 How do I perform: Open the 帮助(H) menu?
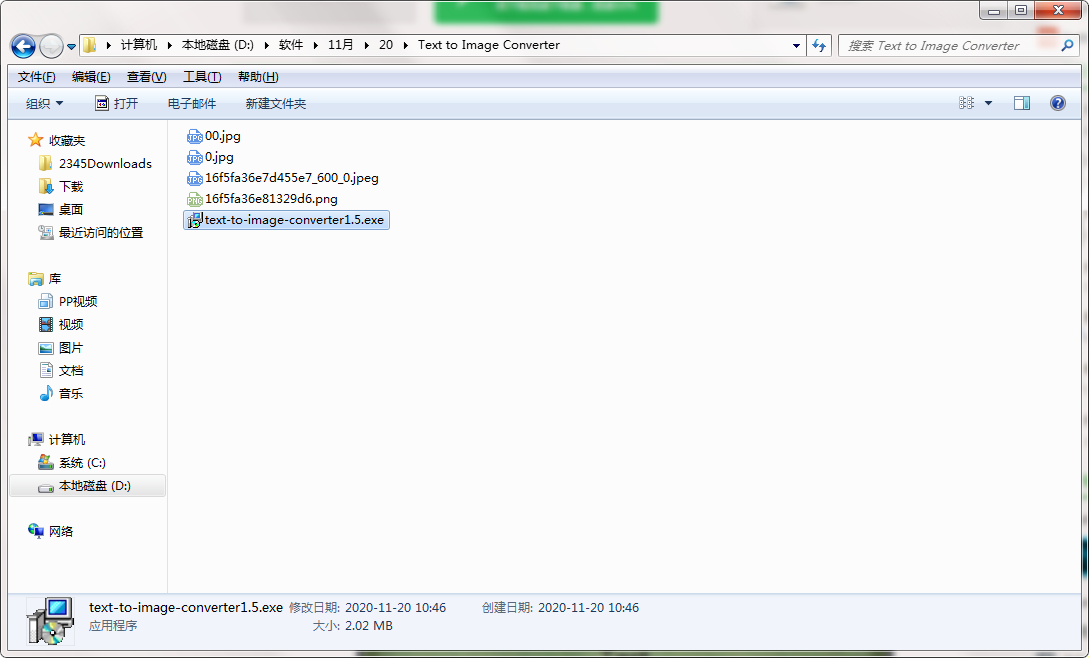click(258, 77)
